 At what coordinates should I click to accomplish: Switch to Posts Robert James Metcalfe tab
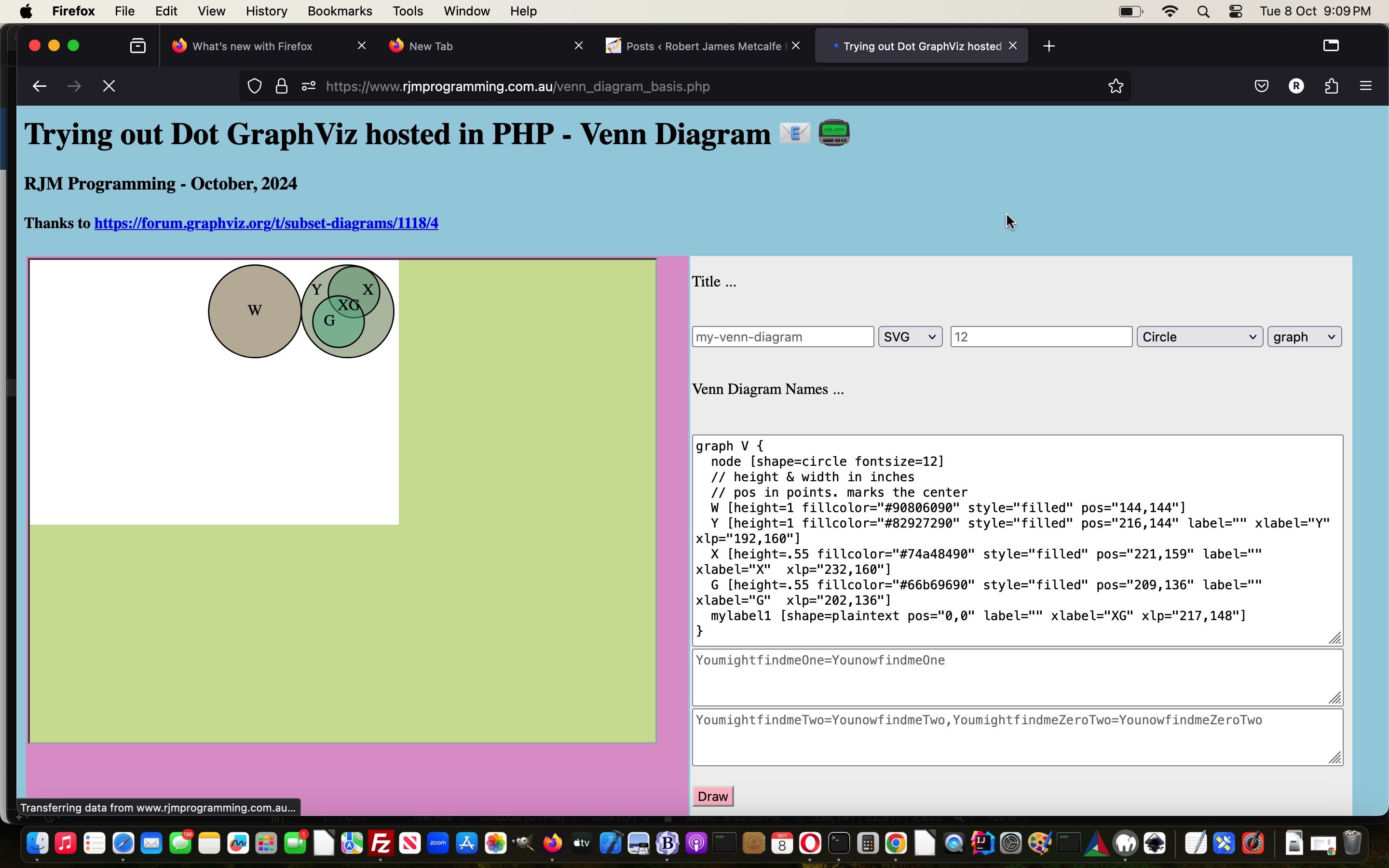click(x=697, y=46)
